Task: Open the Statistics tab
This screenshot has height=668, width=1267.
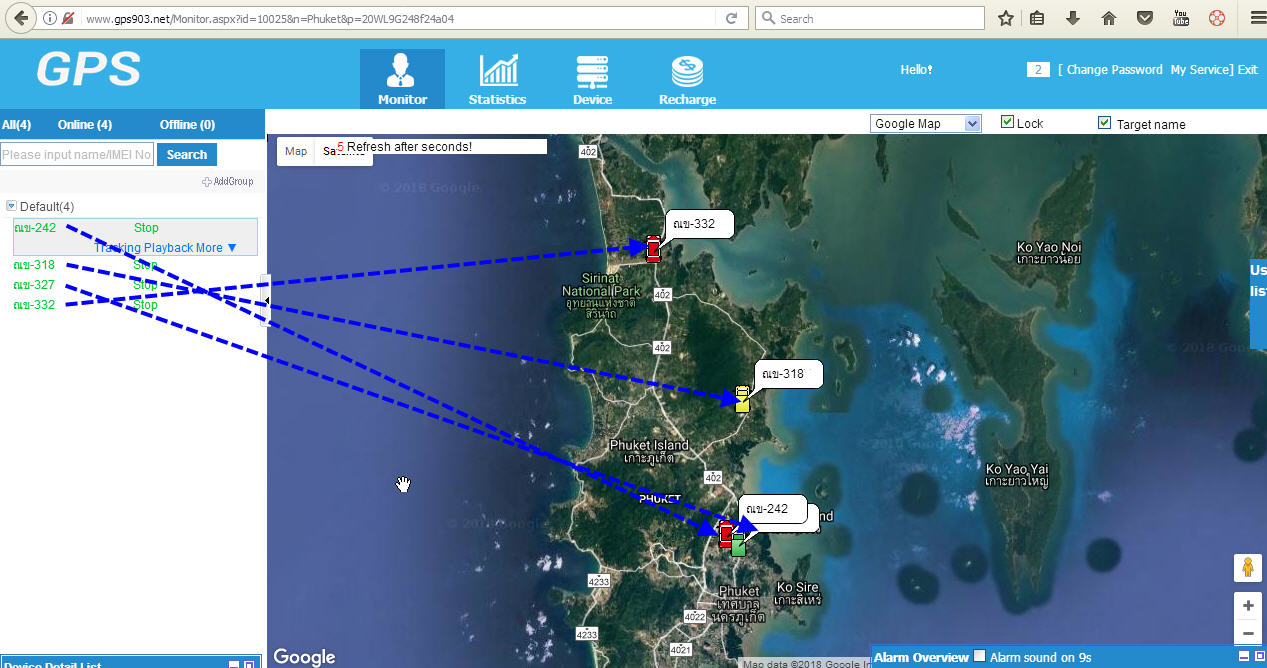Action: pos(497,79)
